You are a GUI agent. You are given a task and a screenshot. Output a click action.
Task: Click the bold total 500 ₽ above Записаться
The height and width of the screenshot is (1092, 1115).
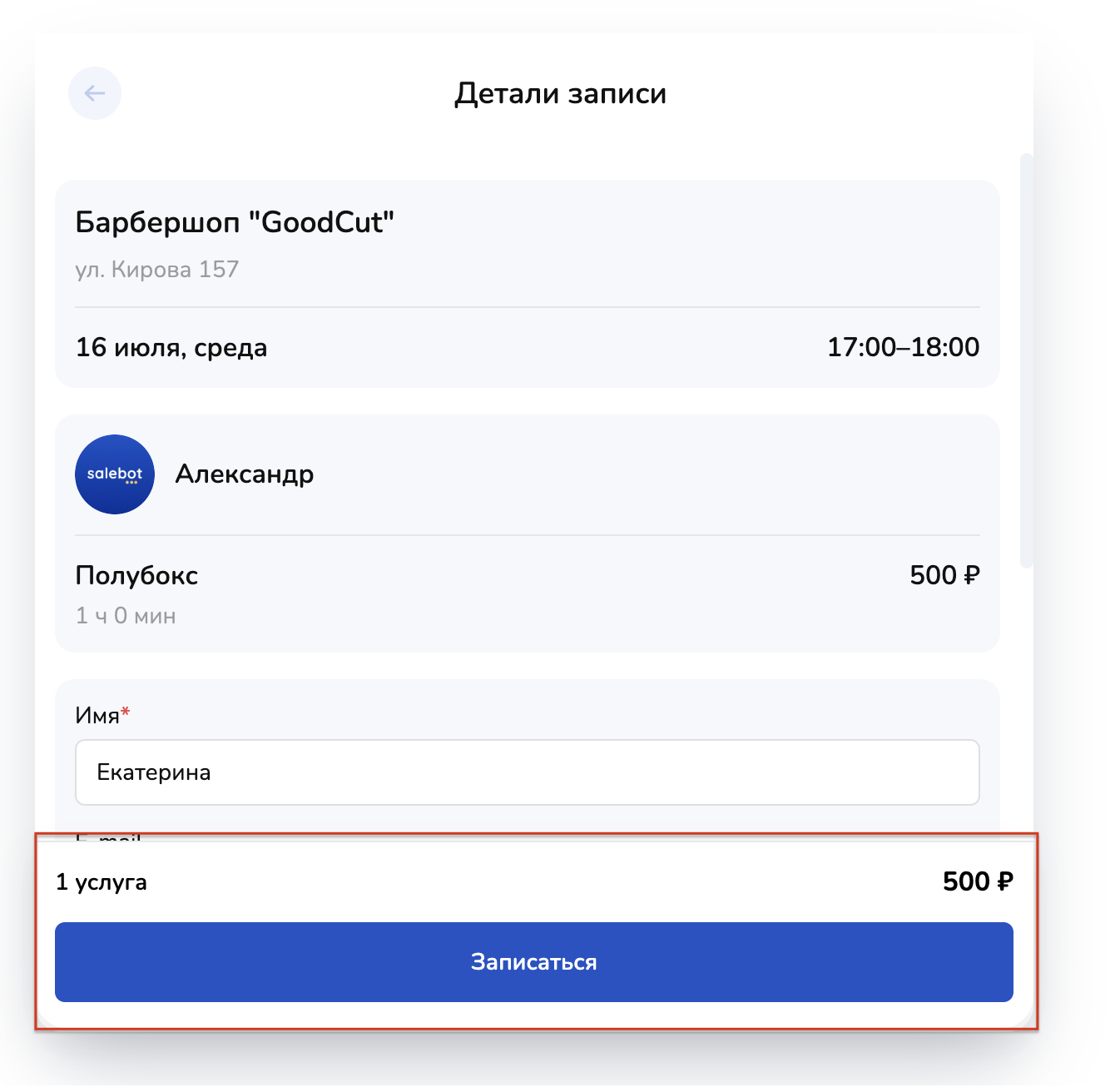977,881
